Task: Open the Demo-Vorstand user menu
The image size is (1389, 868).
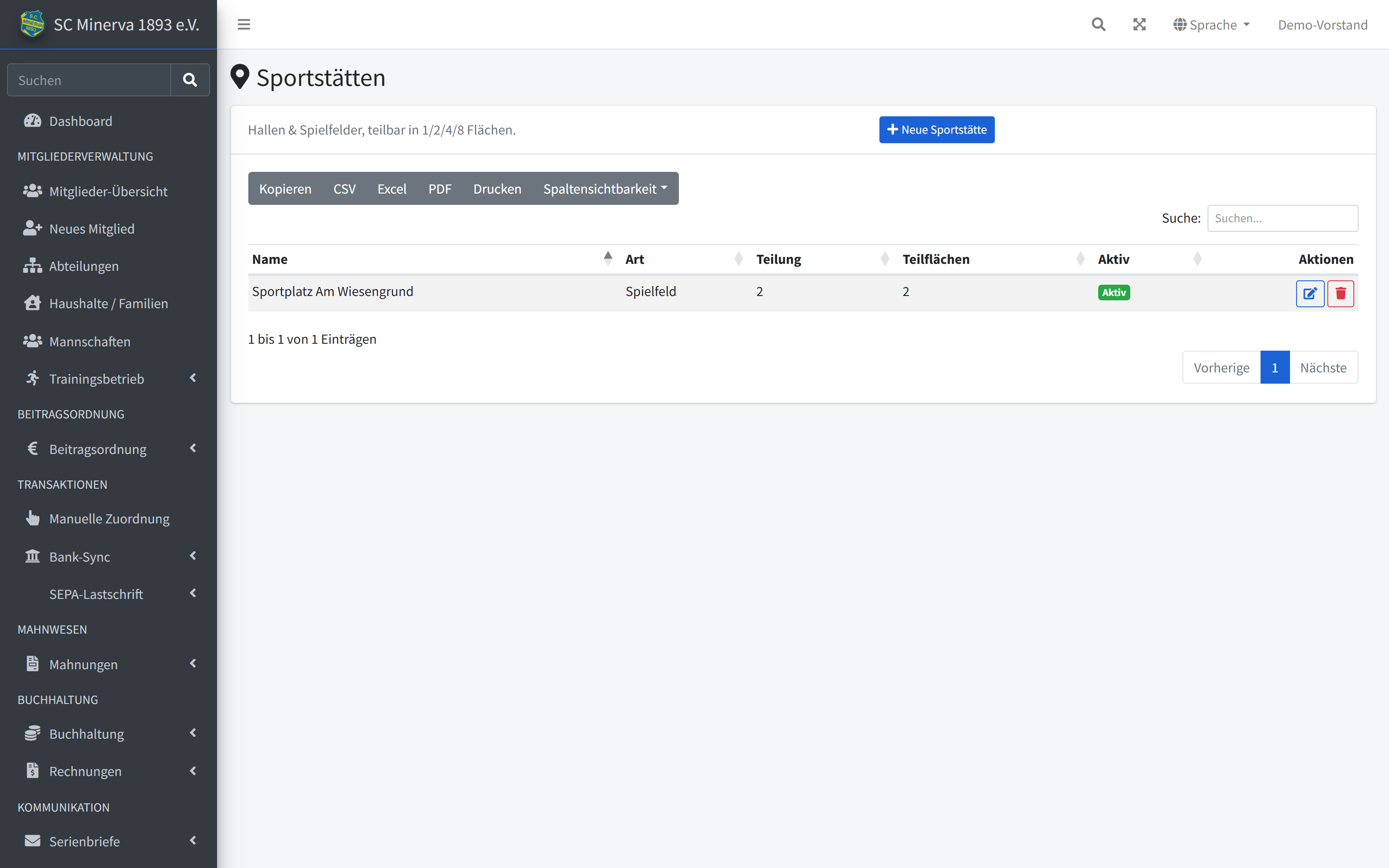Action: [1323, 25]
